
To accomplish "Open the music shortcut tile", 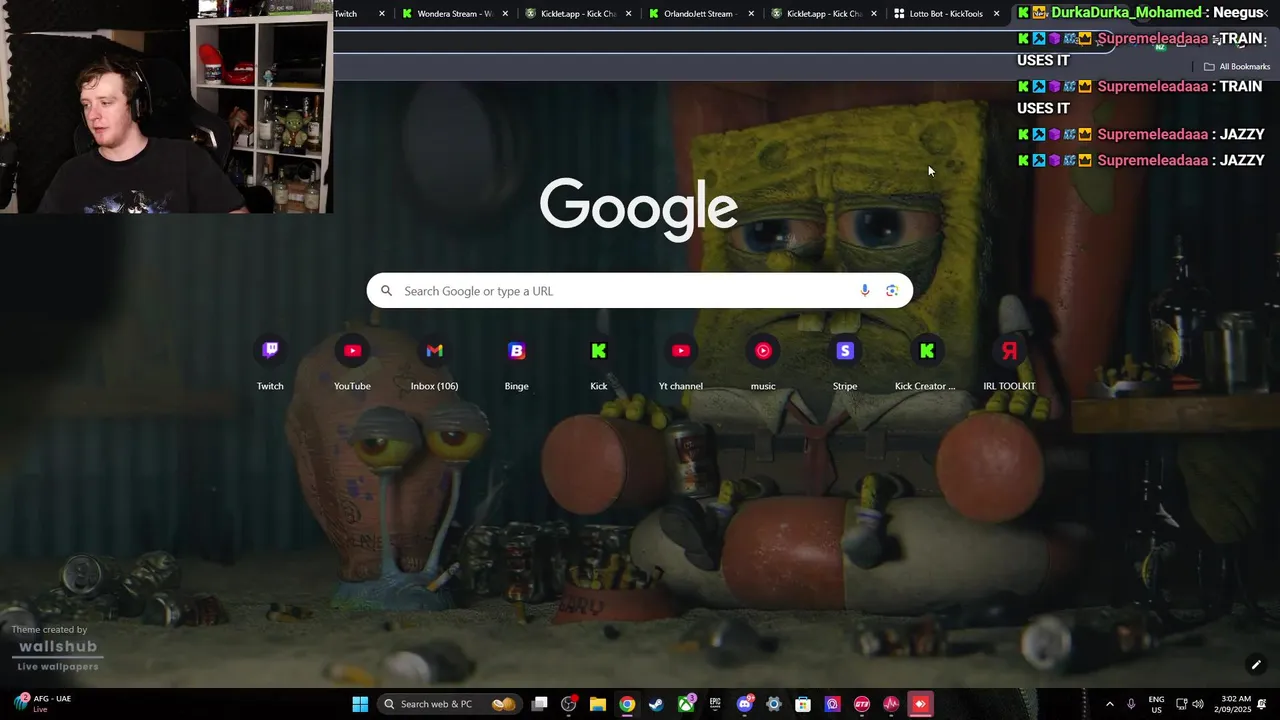I will tap(763, 363).
